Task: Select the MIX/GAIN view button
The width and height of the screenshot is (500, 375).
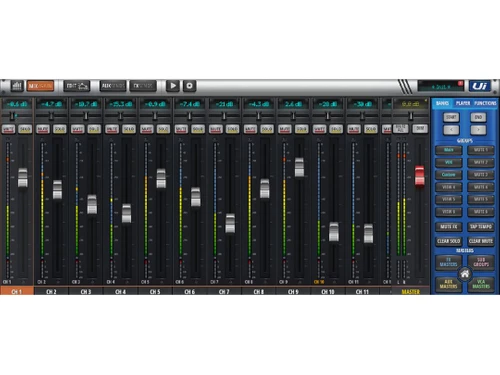Action: pos(40,86)
